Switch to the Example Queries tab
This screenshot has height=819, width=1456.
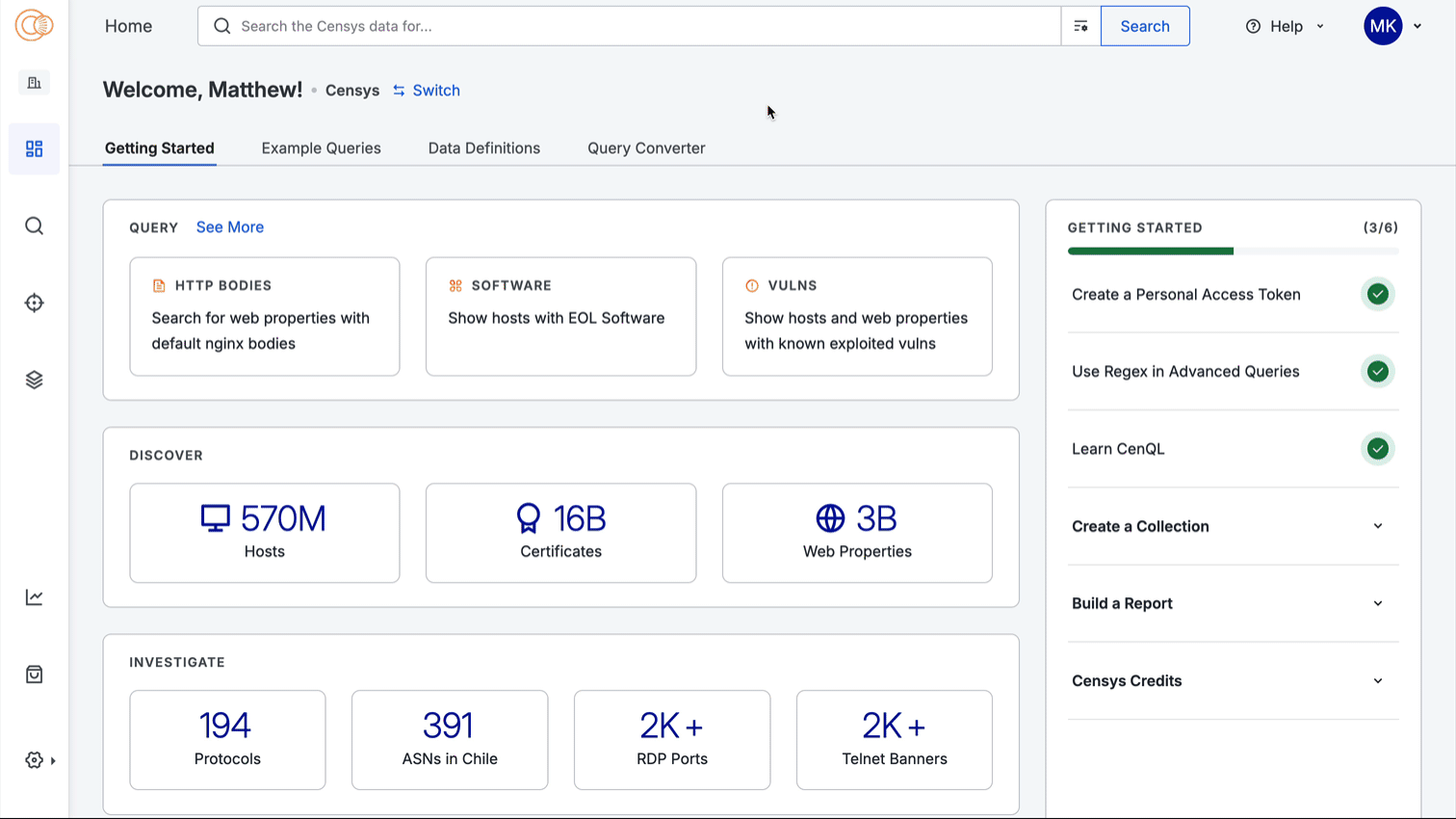coord(321,148)
